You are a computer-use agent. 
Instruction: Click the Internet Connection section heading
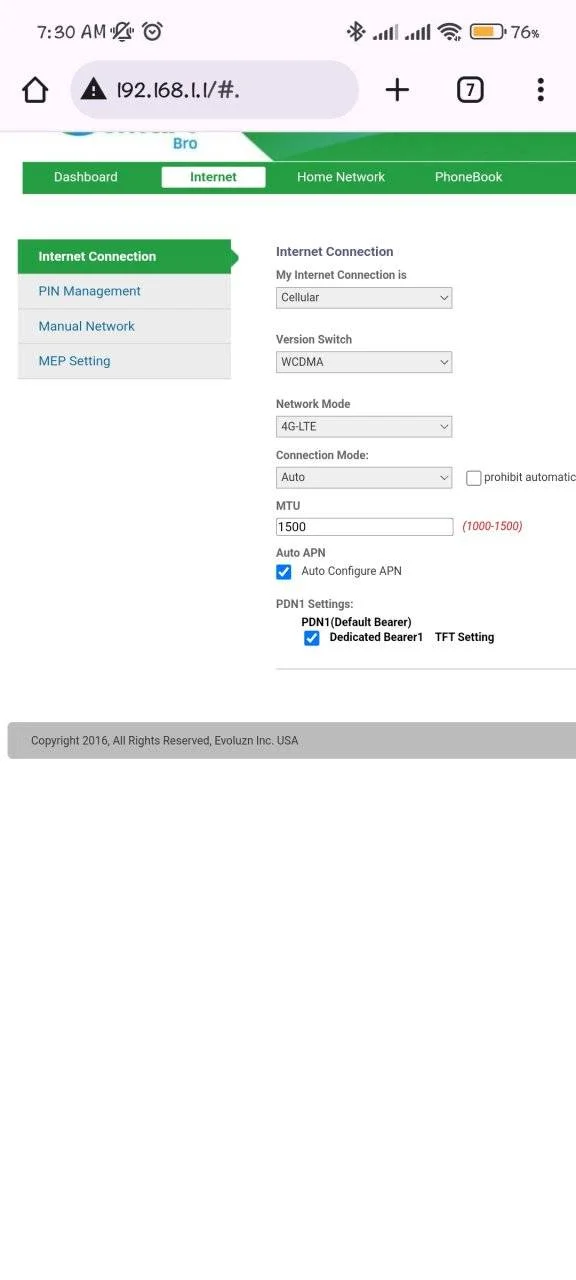[x=335, y=252]
